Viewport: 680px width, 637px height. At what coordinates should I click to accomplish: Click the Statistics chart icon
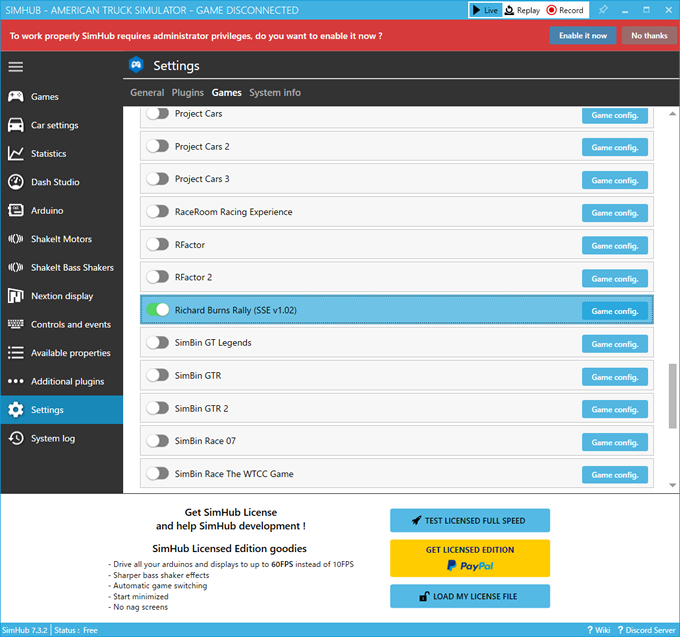(x=16, y=154)
